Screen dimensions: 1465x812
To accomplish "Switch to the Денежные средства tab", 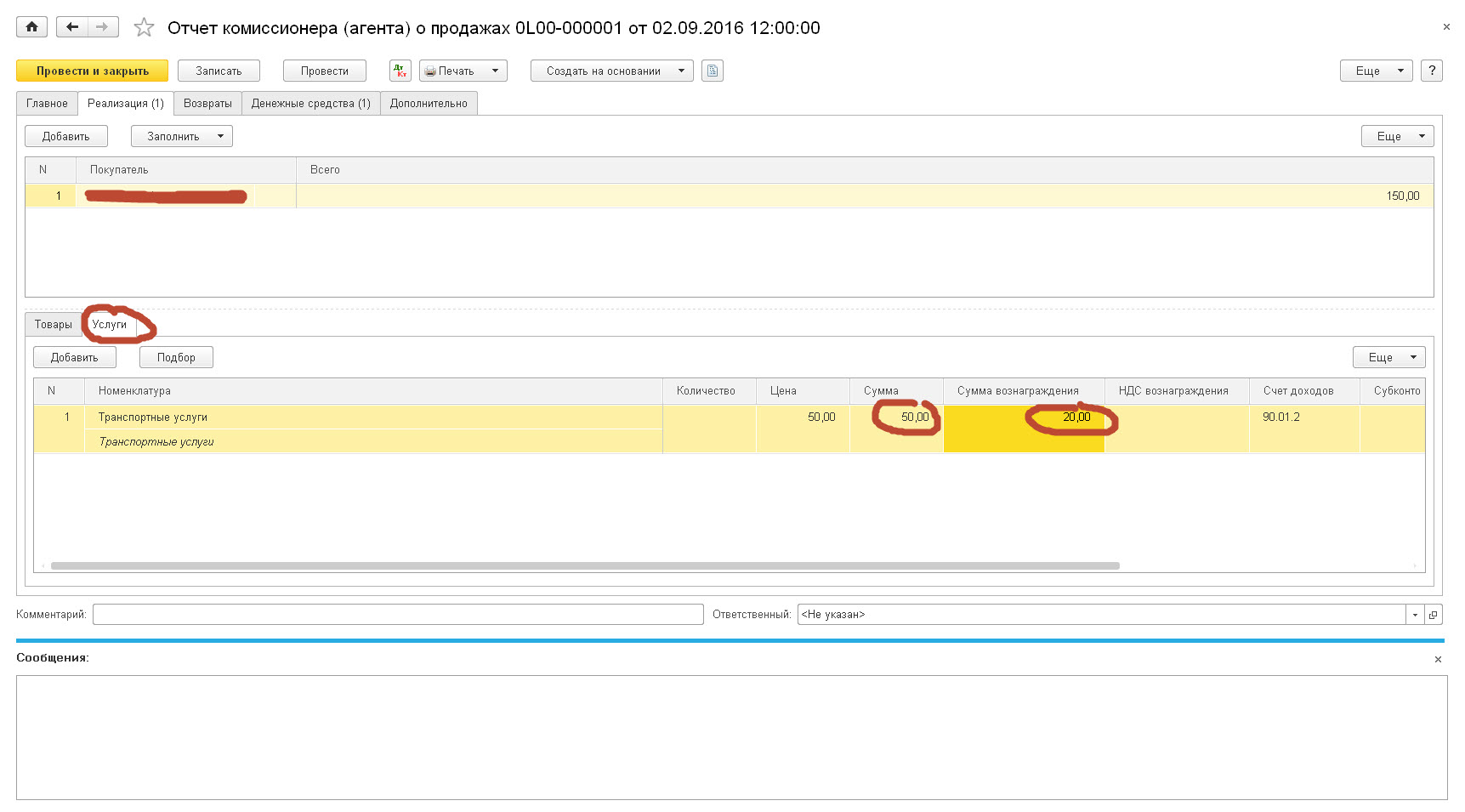I will tap(310, 104).
